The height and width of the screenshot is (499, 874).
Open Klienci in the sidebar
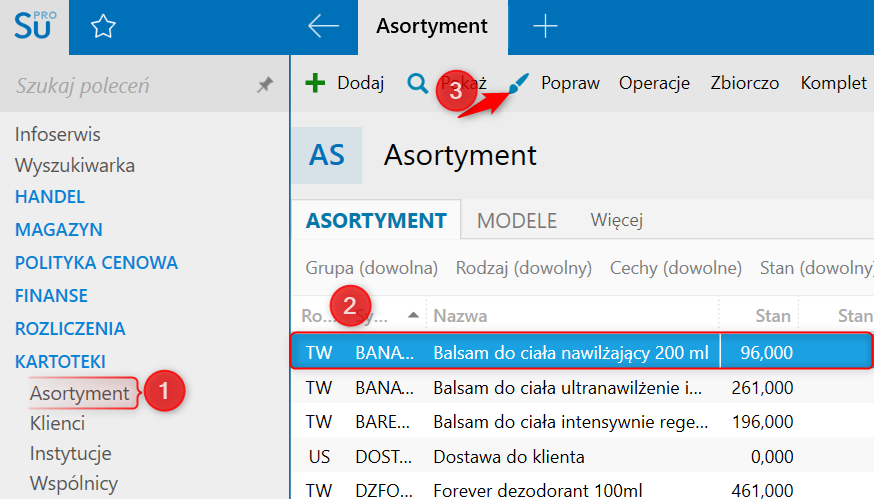[x=57, y=423]
